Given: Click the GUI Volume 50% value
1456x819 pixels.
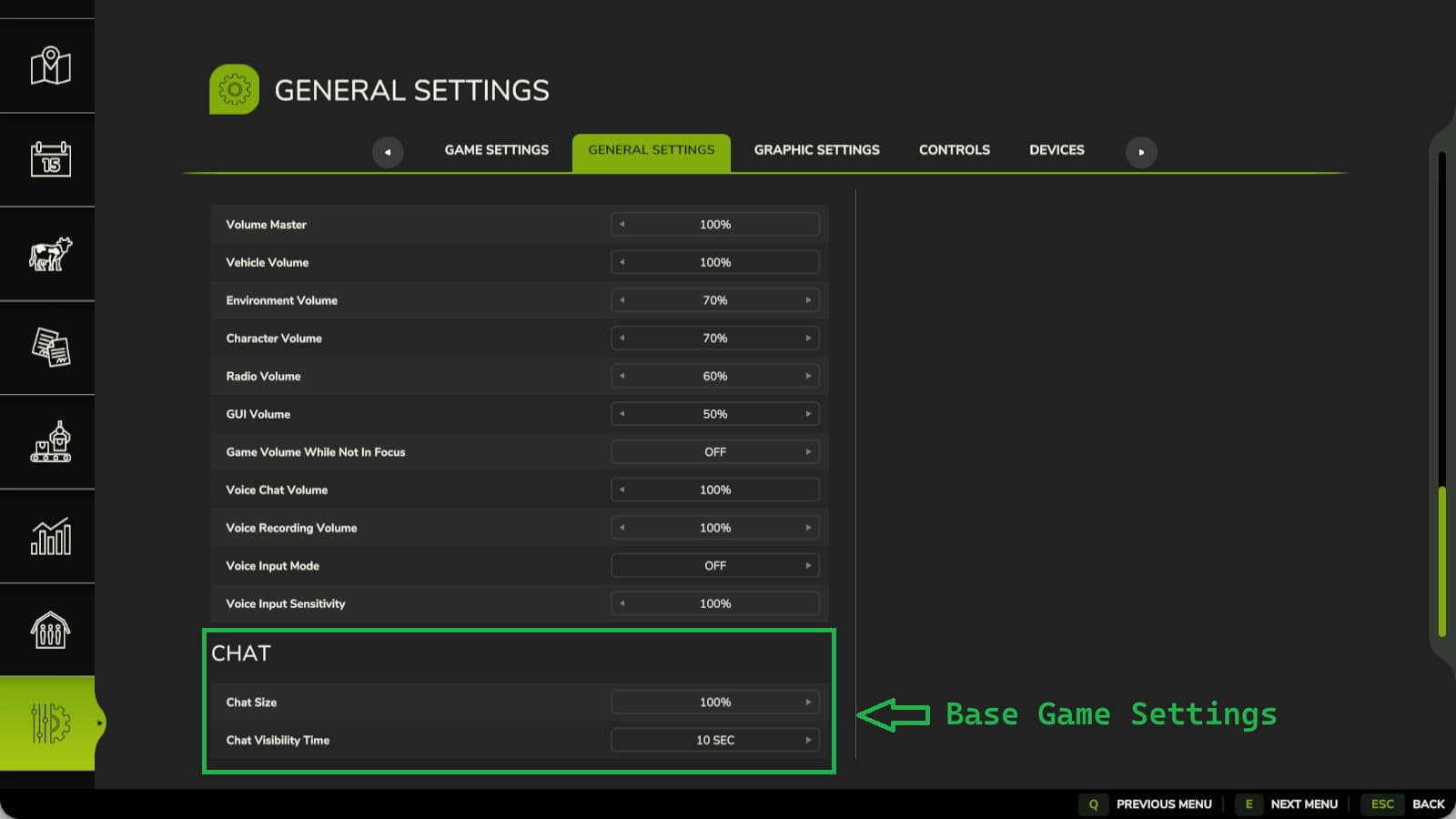Looking at the screenshot, I should [x=715, y=414].
